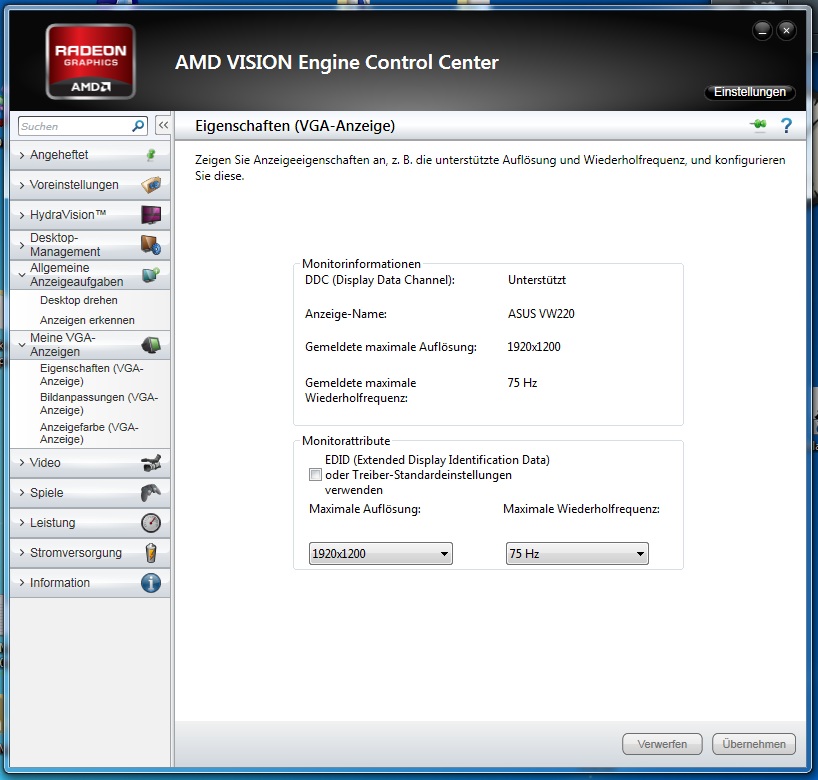The height and width of the screenshot is (780, 818).
Task: Click the Stromversorgung battery icon
Action: coord(151,553)
